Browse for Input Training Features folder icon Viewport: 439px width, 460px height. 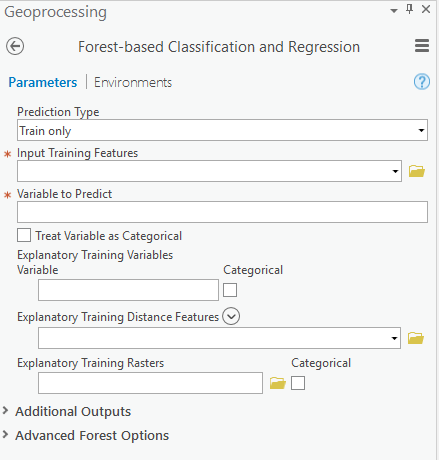(417, 171)
